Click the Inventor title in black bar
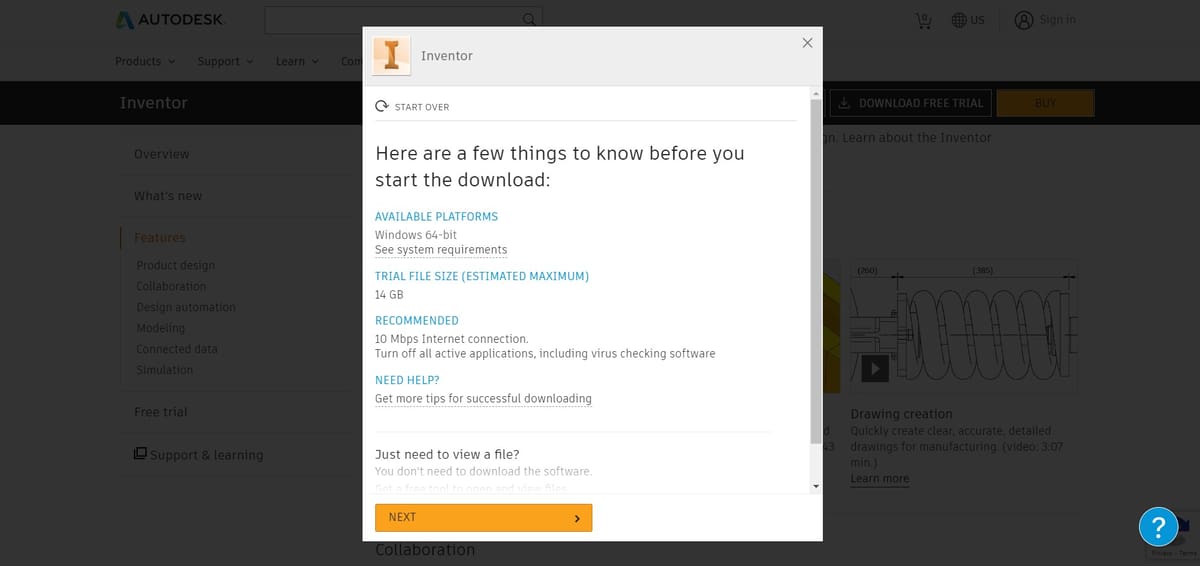 153,103
